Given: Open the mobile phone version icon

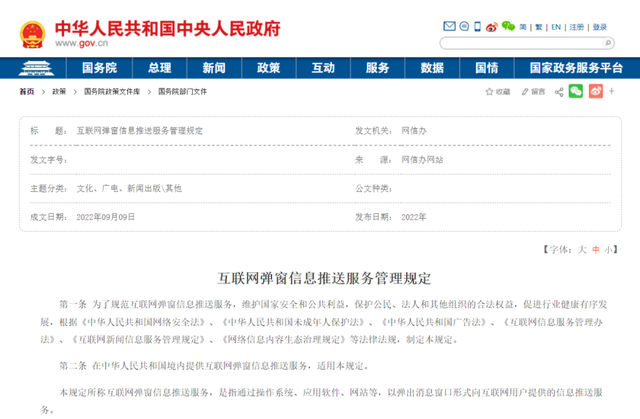Looking at the screenshot, I should click(477, 27).
